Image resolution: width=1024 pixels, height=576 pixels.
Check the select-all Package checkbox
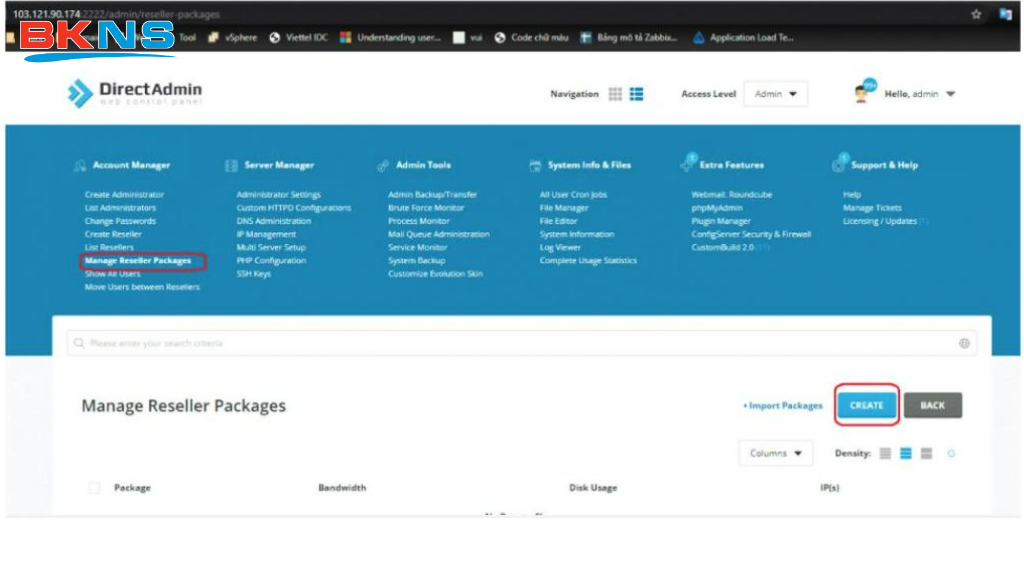tap(93, 487)
